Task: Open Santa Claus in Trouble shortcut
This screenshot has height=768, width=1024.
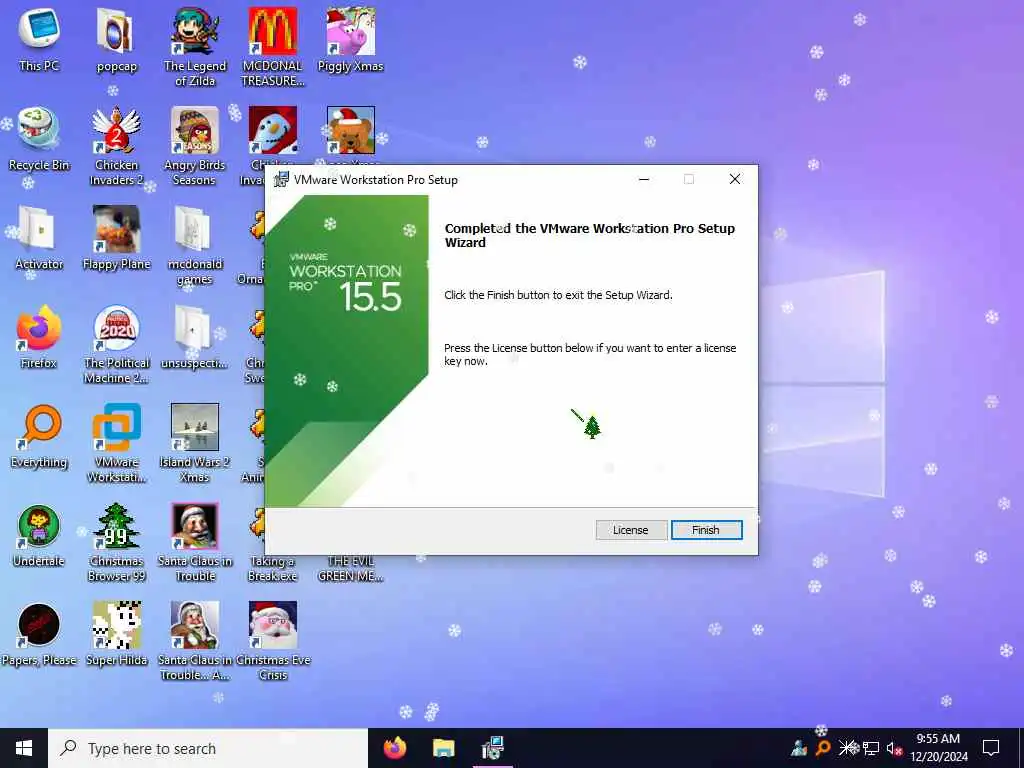Action: click(195, 543)
